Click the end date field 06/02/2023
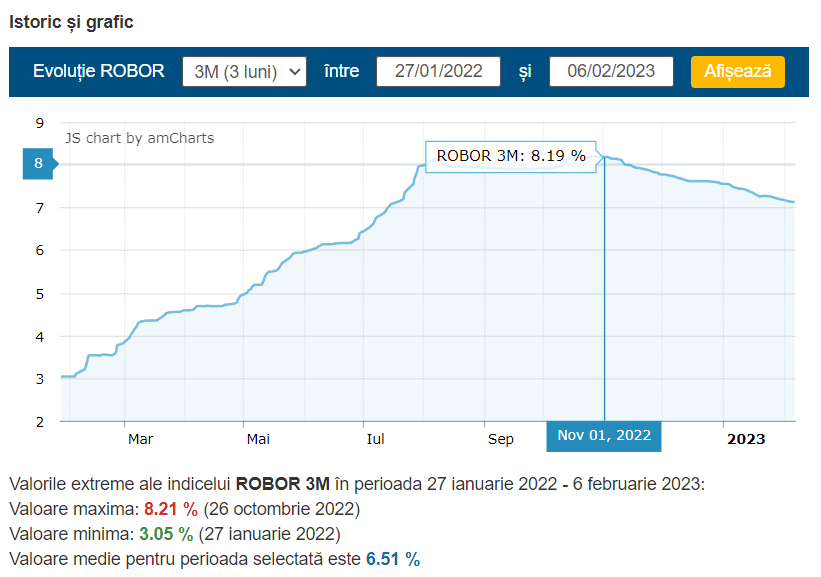Screen dimensions: 821x577 (x=610, y=72)
